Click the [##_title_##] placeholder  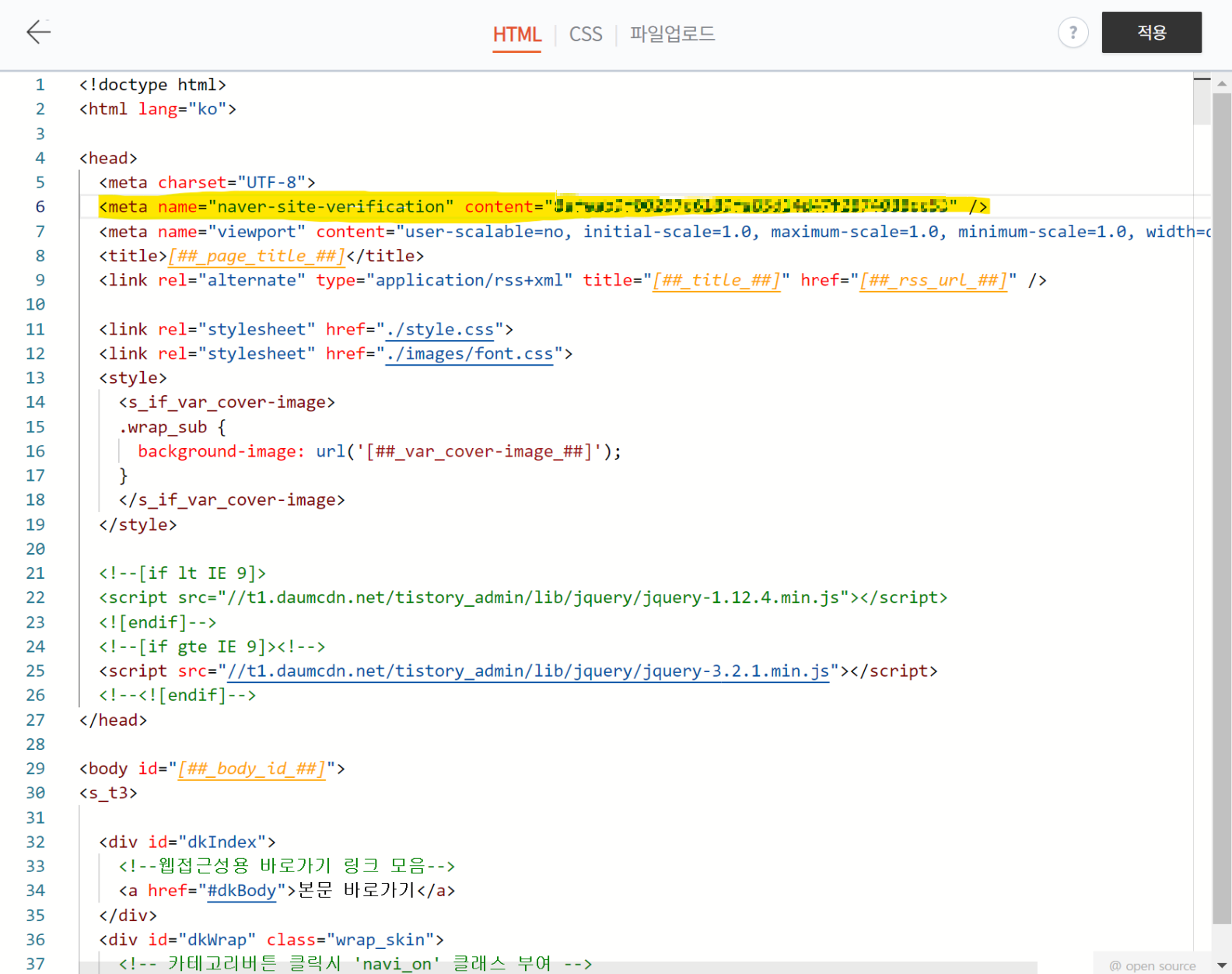tap(716, 280)
